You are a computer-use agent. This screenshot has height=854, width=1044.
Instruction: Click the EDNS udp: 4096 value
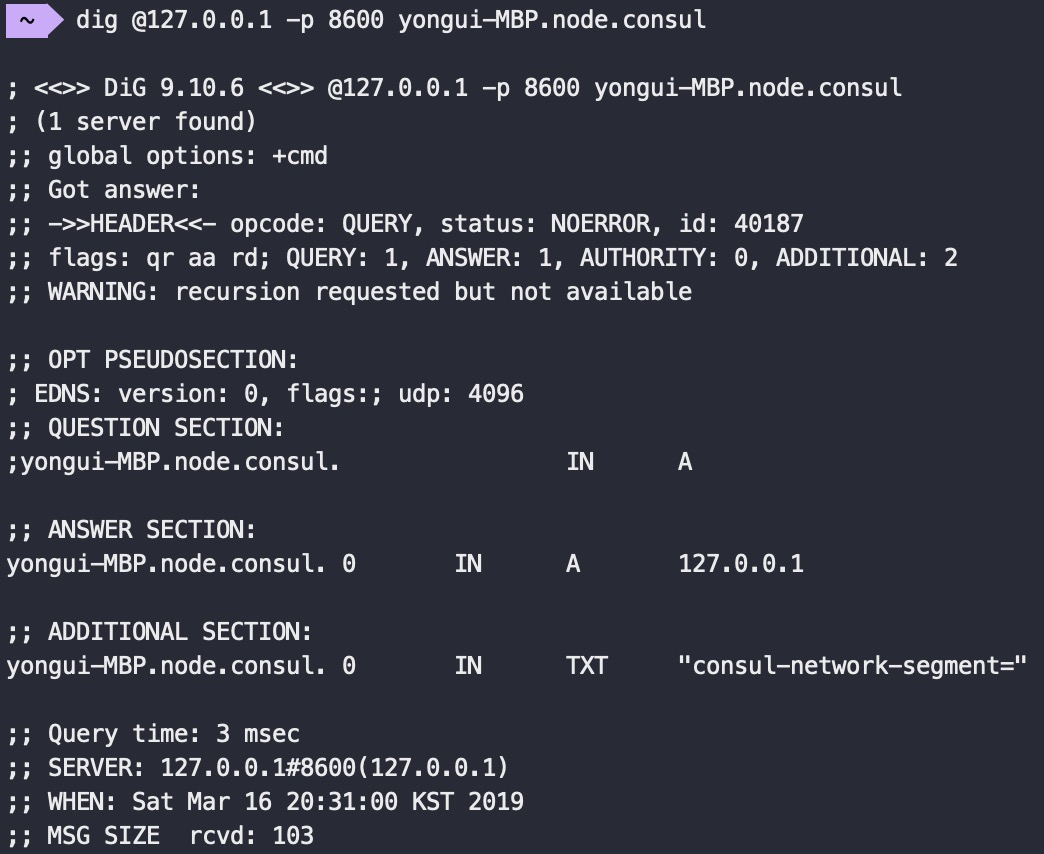(461, 394)
